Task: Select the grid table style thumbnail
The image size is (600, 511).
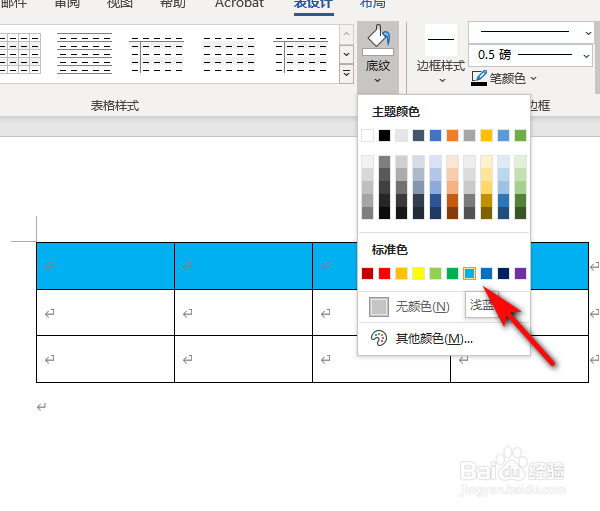Action: pos(20,53)
